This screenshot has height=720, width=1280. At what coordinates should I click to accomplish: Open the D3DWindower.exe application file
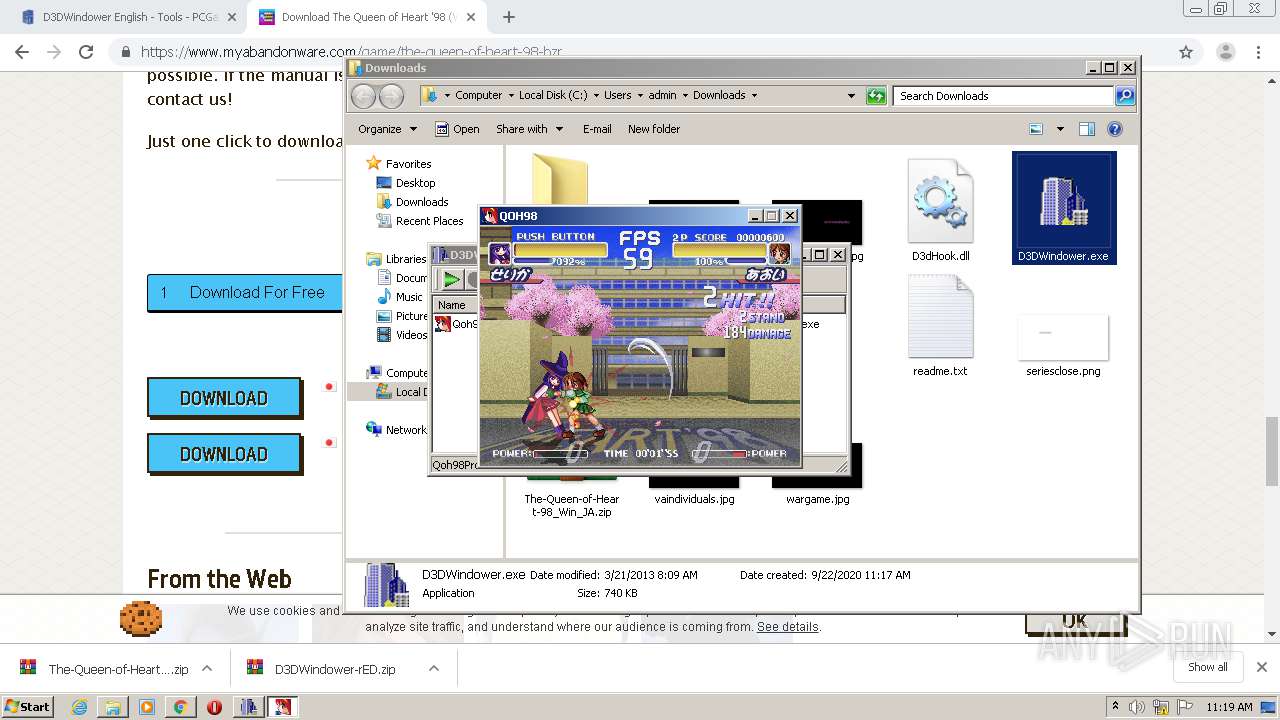click(1064, 207)
